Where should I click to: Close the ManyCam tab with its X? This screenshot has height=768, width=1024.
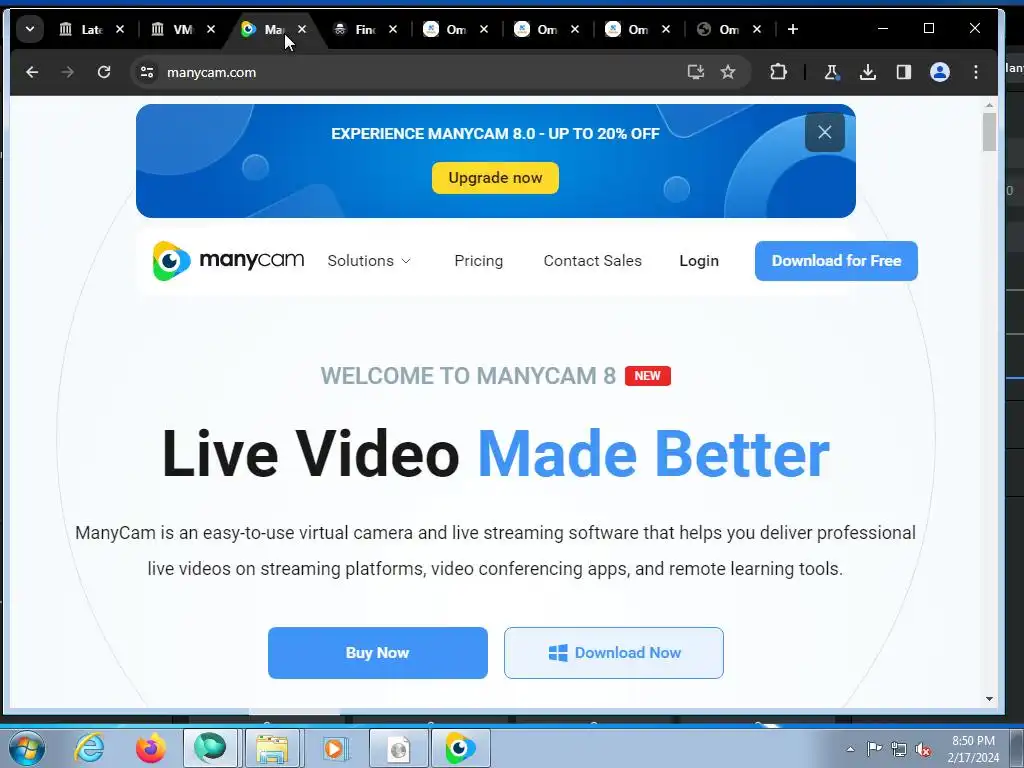pos(302,29)
